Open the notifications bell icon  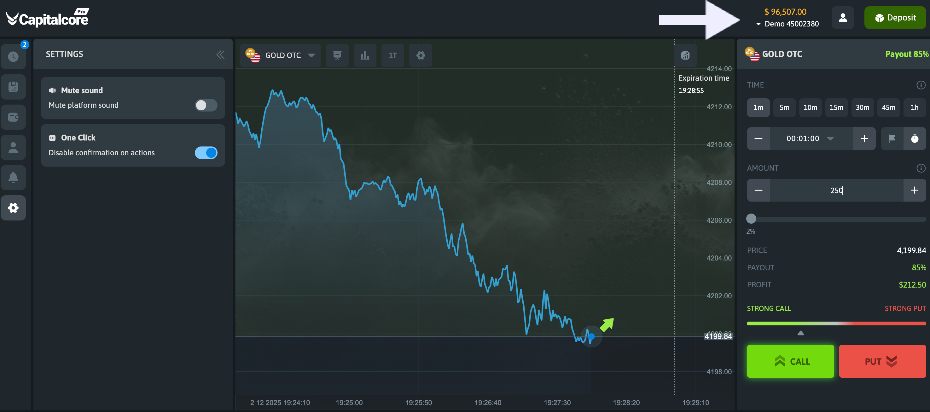click(13, 178)
